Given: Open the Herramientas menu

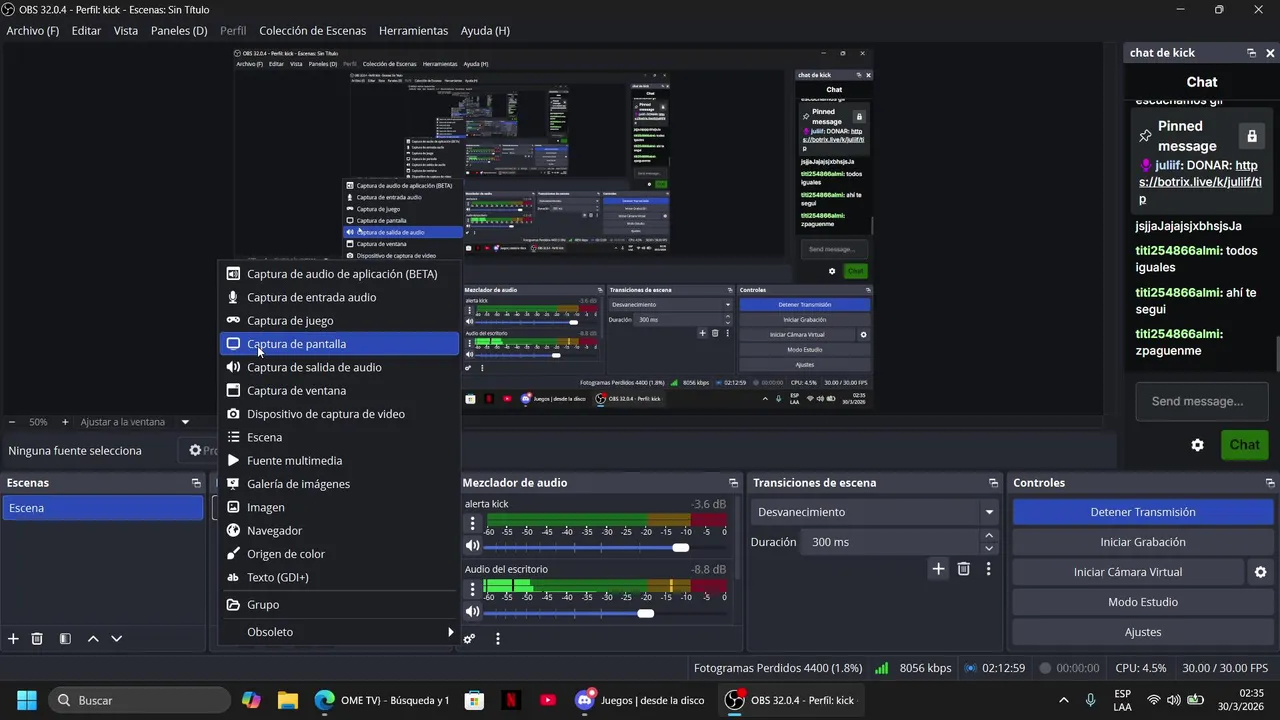Looking at the screenshot, I should (413, 31).
